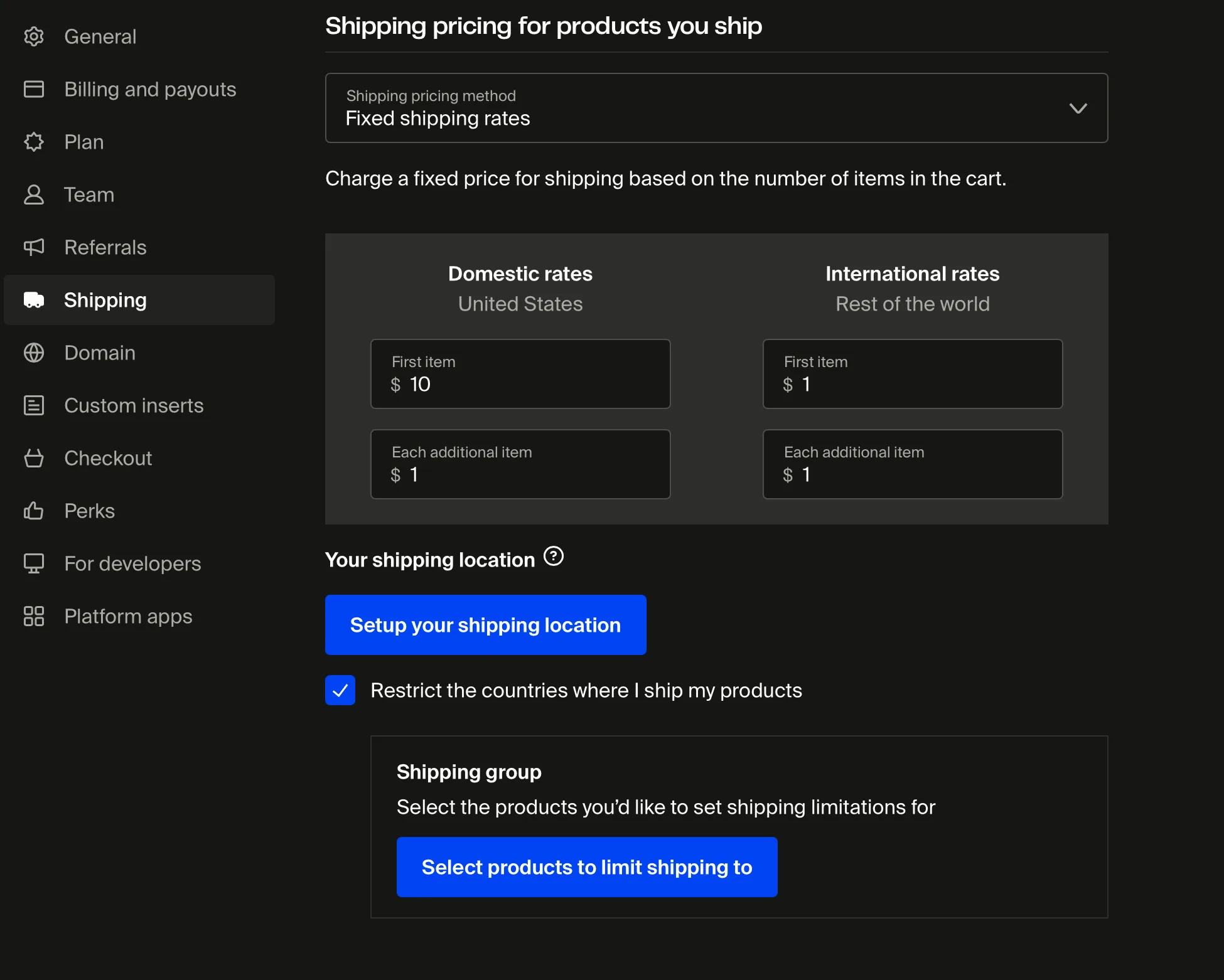The width and height of the screenshot is (1224, 980).
Task: Click the Perks thumbs-up icon
Action: pyautogui.click(x=34, y=511)
